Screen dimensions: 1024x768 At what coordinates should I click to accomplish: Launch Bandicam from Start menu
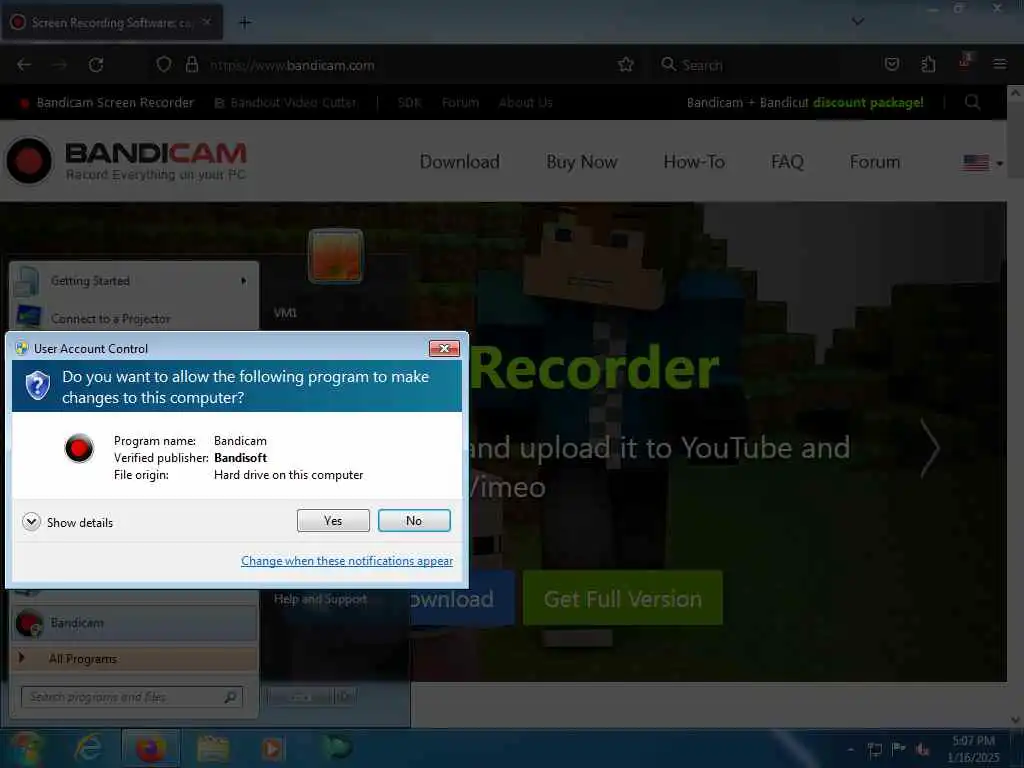tap(134, 623)
